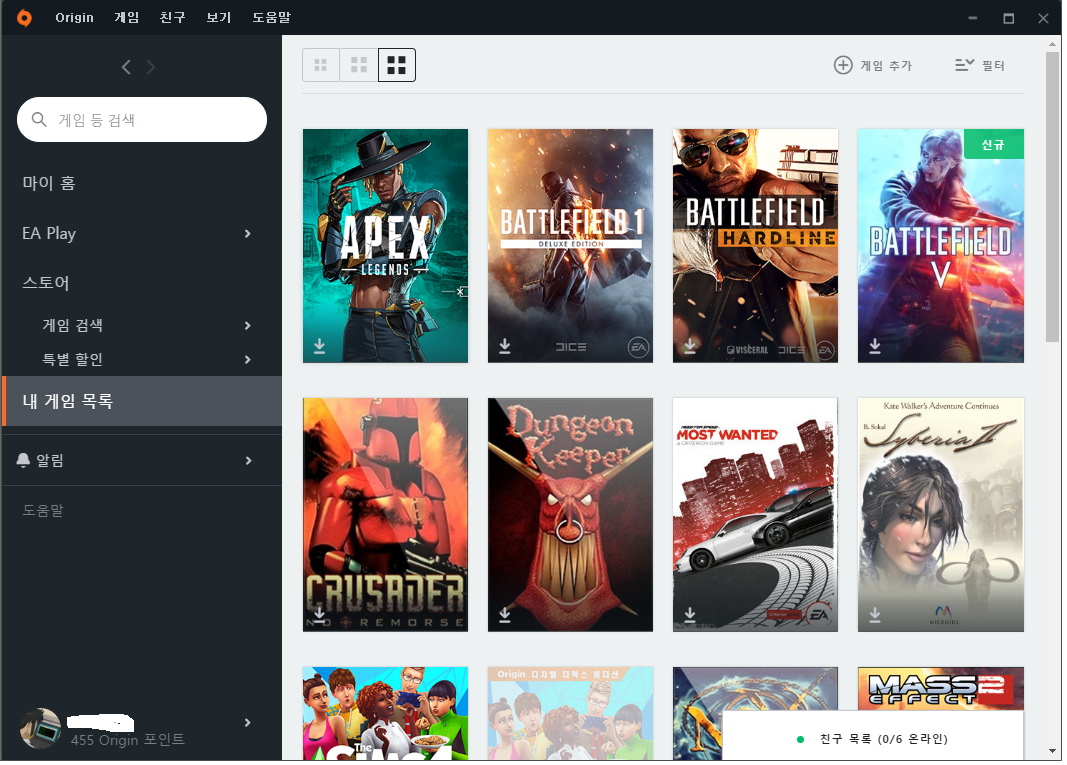Image resolution: width=1067 pixels, height=765 pixels.
Task: Select the Syberia II tile
Action: point(940,515)
